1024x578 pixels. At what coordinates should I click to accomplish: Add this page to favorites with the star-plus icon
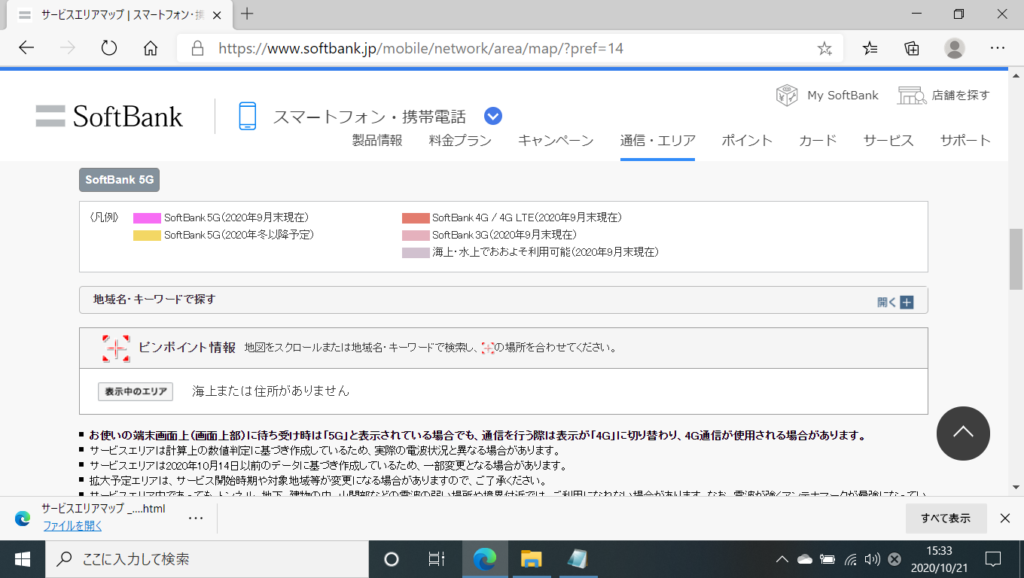(x=825, y=48)
